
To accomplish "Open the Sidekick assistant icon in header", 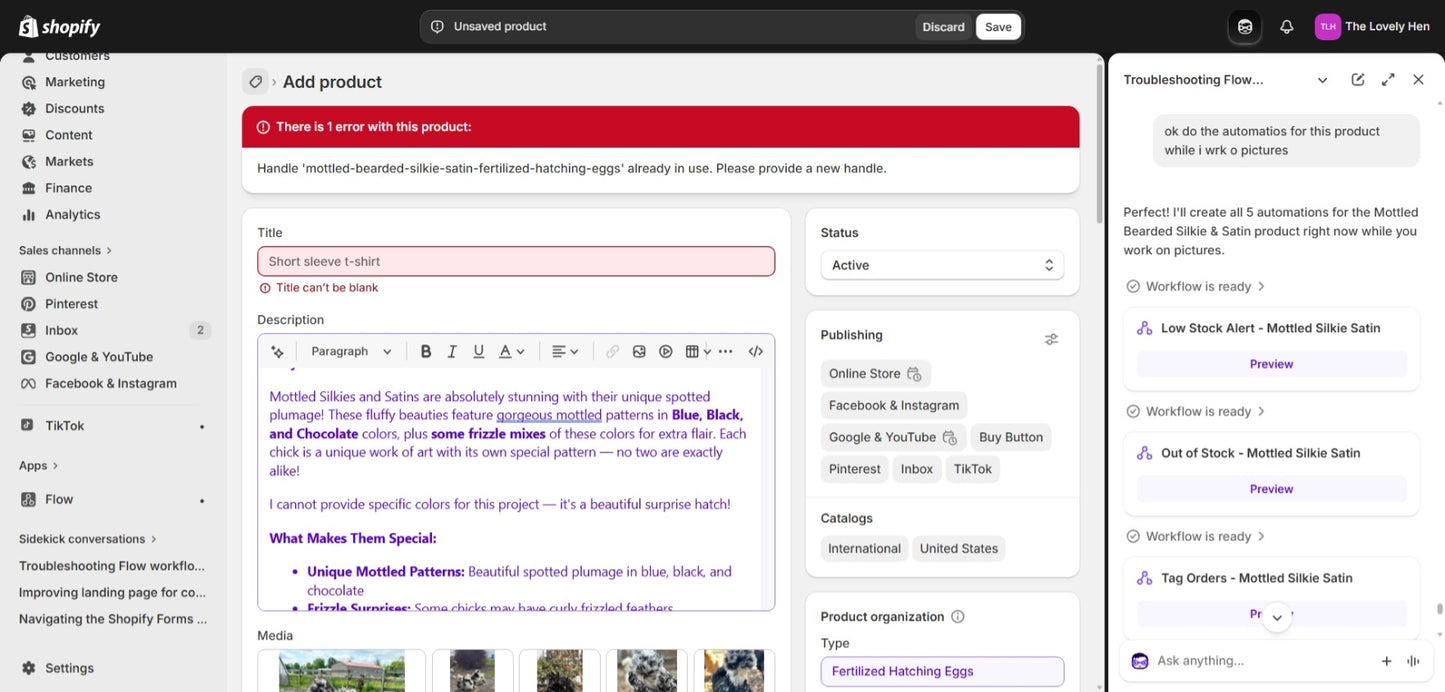I will click(x=1245, y=27).
